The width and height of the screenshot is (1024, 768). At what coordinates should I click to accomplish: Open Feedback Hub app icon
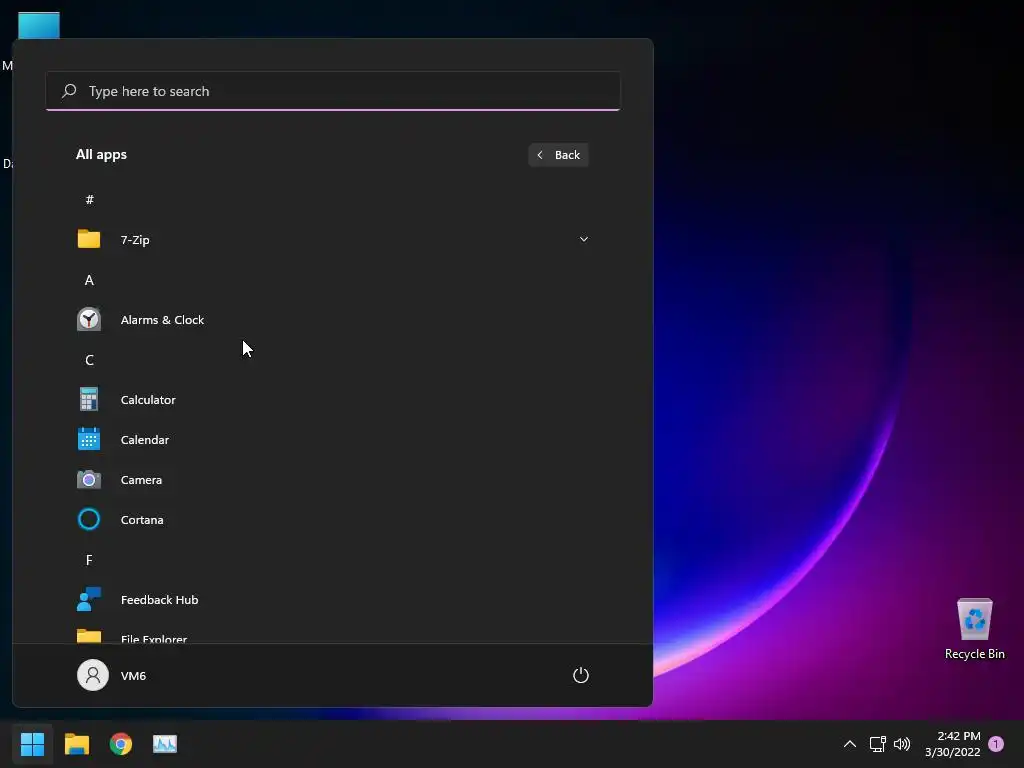click(89, 599)
